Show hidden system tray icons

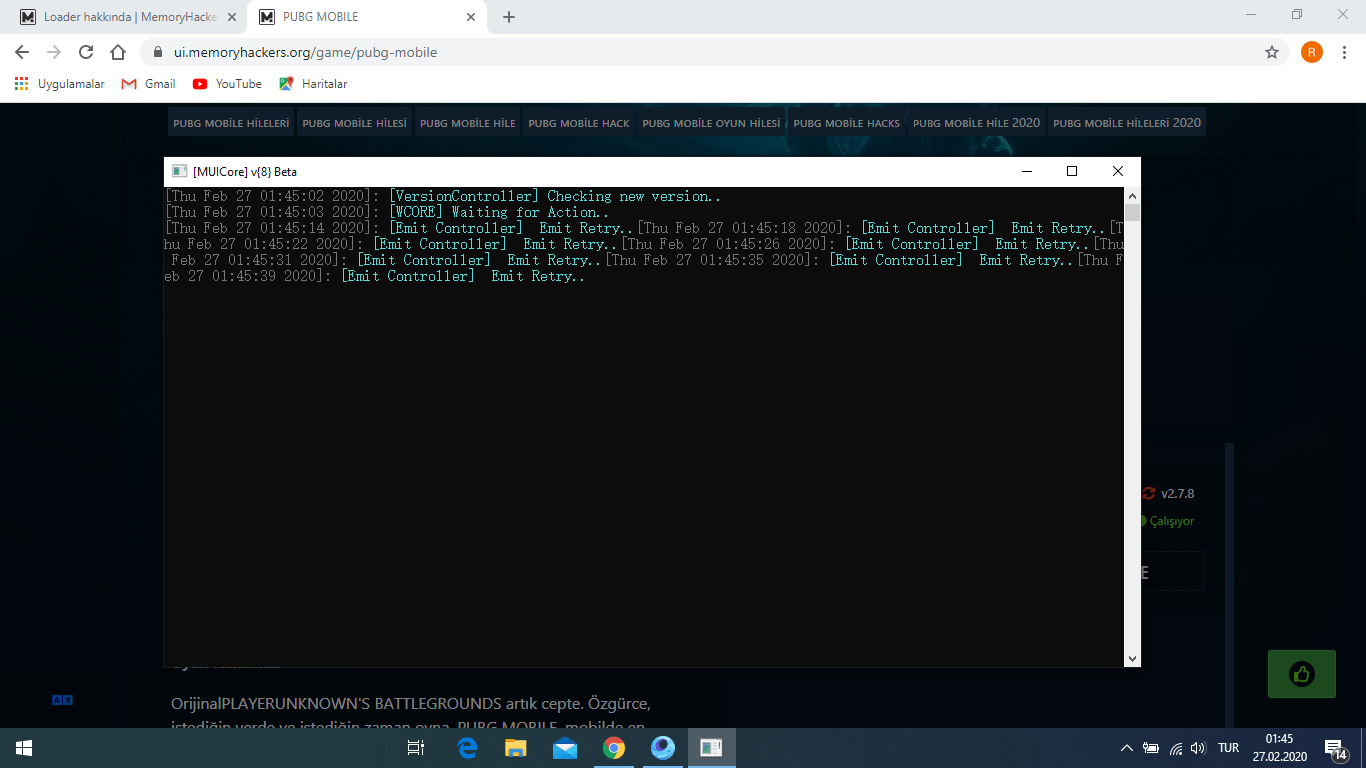[x=1127, y=748]
